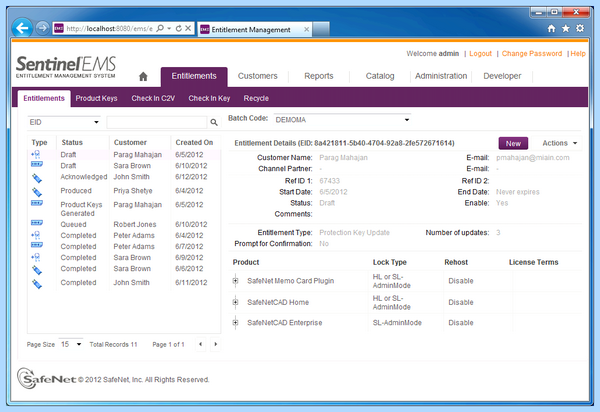
Task: Expand the SafeNet Memo Card Plugin product
Action: coord(235,281)
